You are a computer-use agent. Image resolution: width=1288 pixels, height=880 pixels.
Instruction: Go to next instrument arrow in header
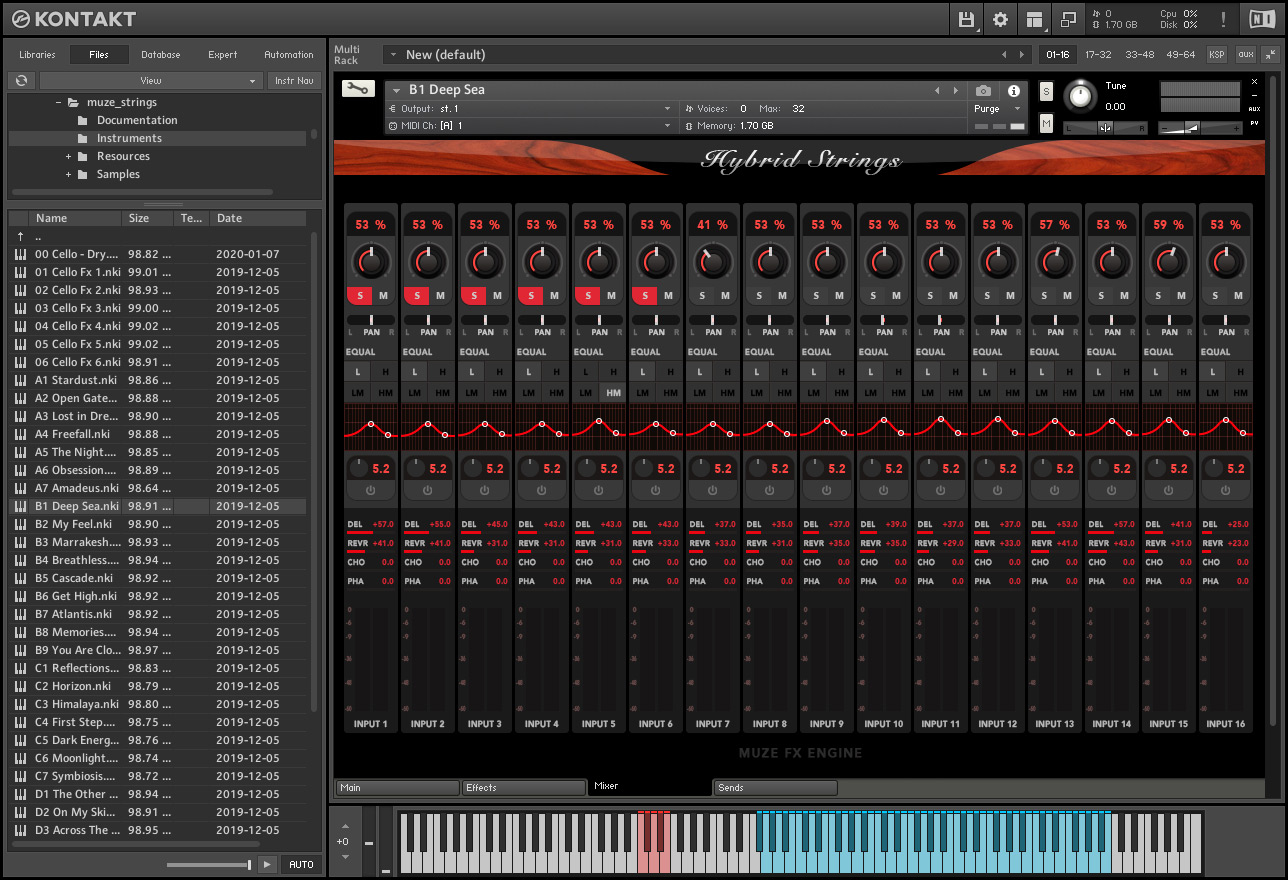coord(956,91)
